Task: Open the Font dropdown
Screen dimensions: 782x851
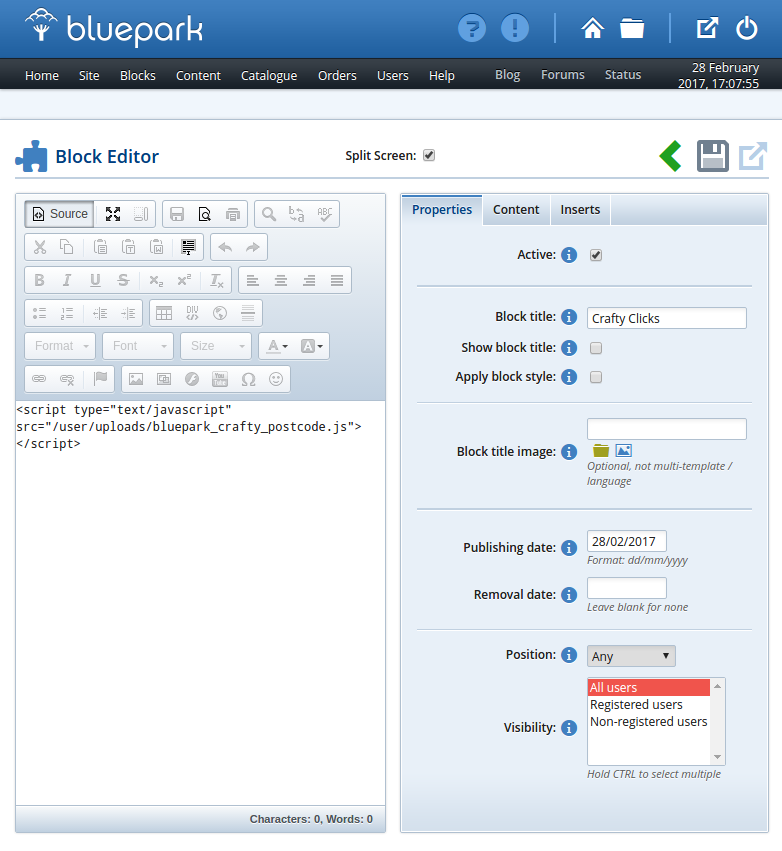Action: [138, 346]
